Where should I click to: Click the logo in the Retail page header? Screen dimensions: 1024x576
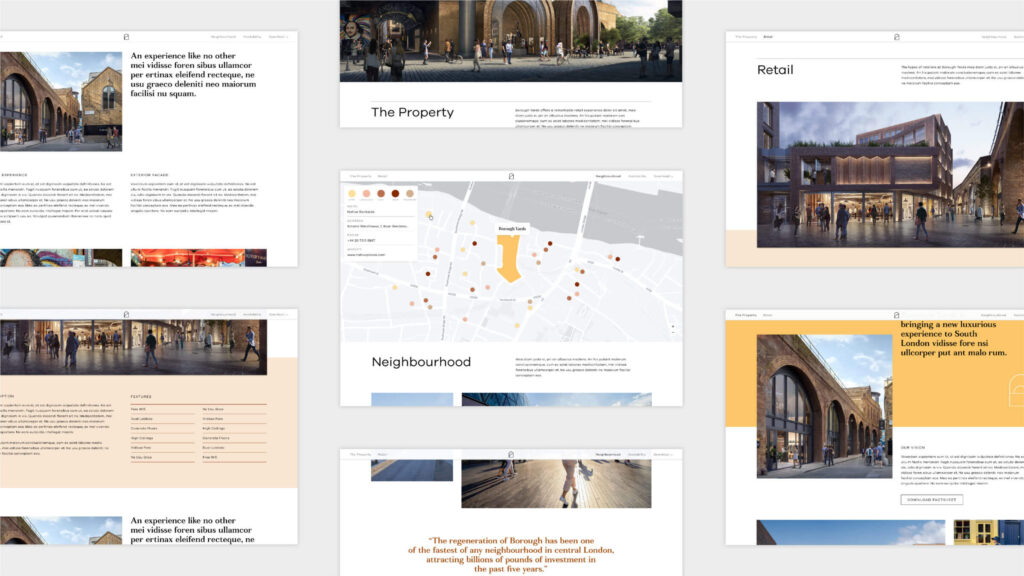[x=897, y=37]
